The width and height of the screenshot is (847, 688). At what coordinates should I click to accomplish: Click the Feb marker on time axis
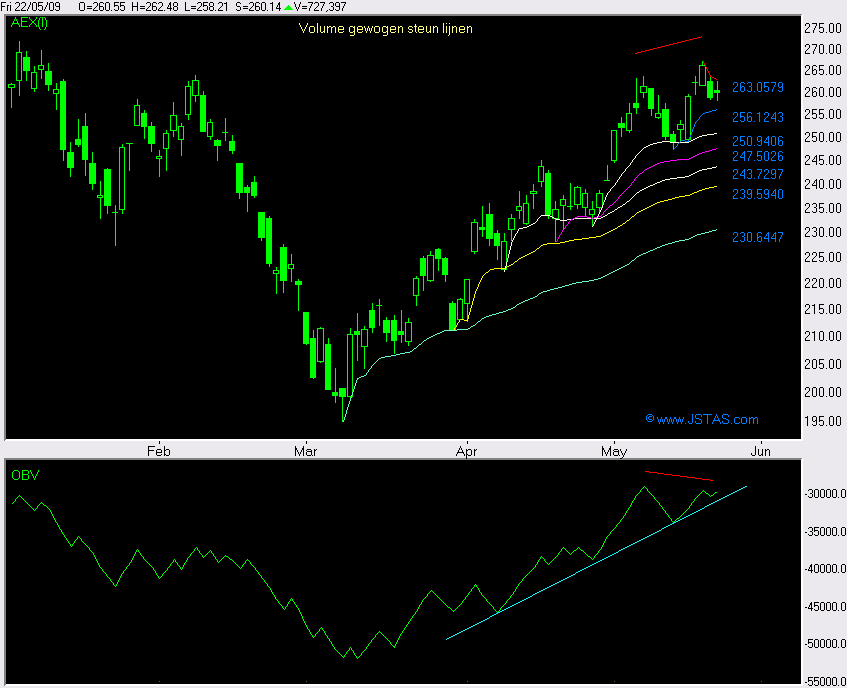tap(159, 451)
